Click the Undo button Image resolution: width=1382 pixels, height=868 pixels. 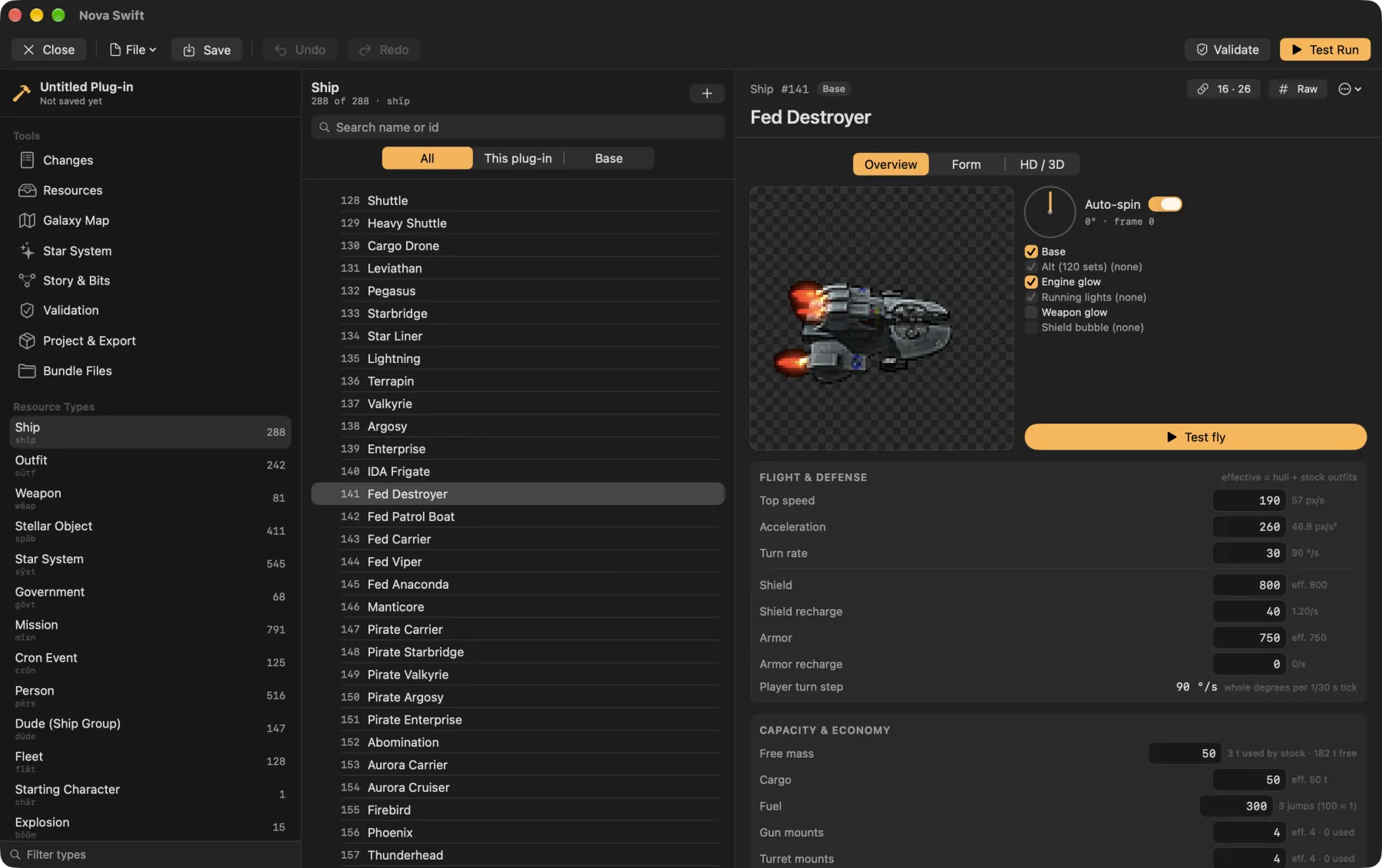pos(300,50)
